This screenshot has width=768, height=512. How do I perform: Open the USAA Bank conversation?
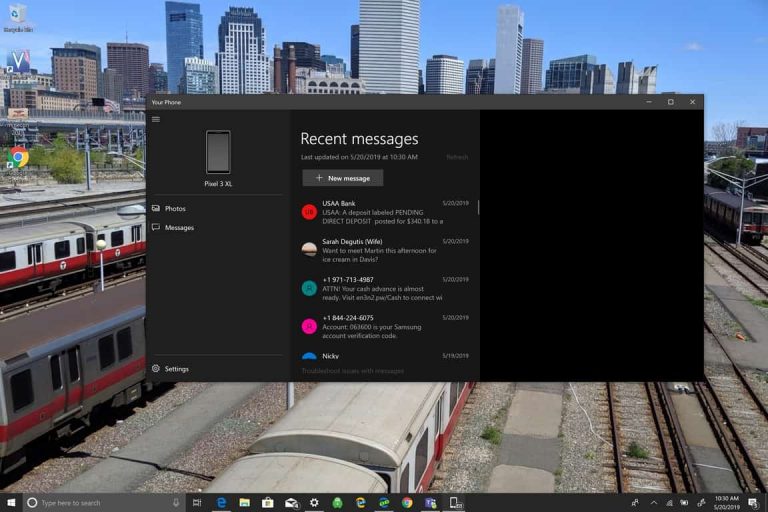(x=385, y=212)
